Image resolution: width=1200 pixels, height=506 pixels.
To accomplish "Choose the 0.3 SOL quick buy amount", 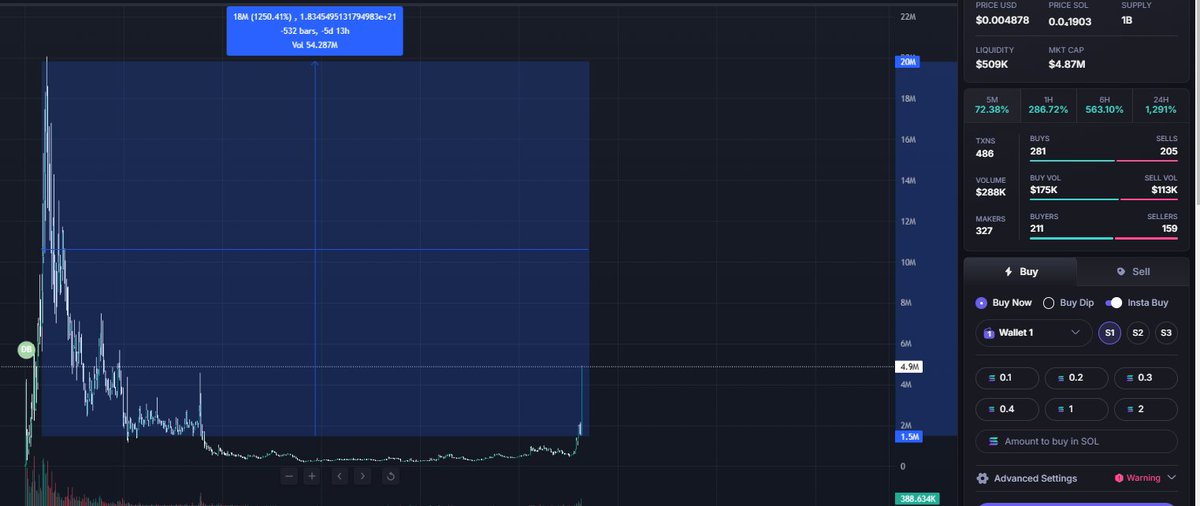I will click(1146, 378).
